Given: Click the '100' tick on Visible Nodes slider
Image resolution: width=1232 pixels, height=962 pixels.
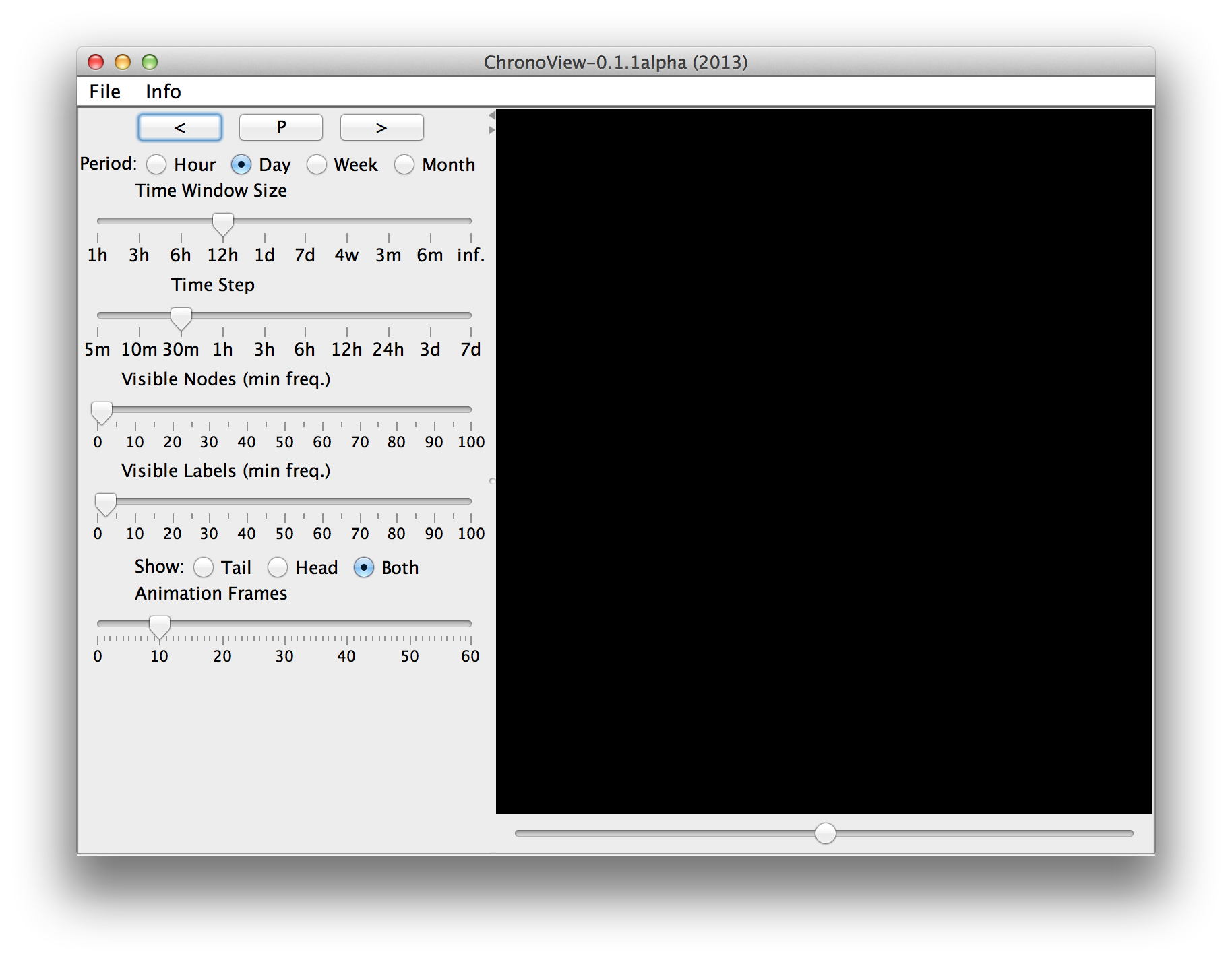Looking at the screenshot, I should [471, 442].
